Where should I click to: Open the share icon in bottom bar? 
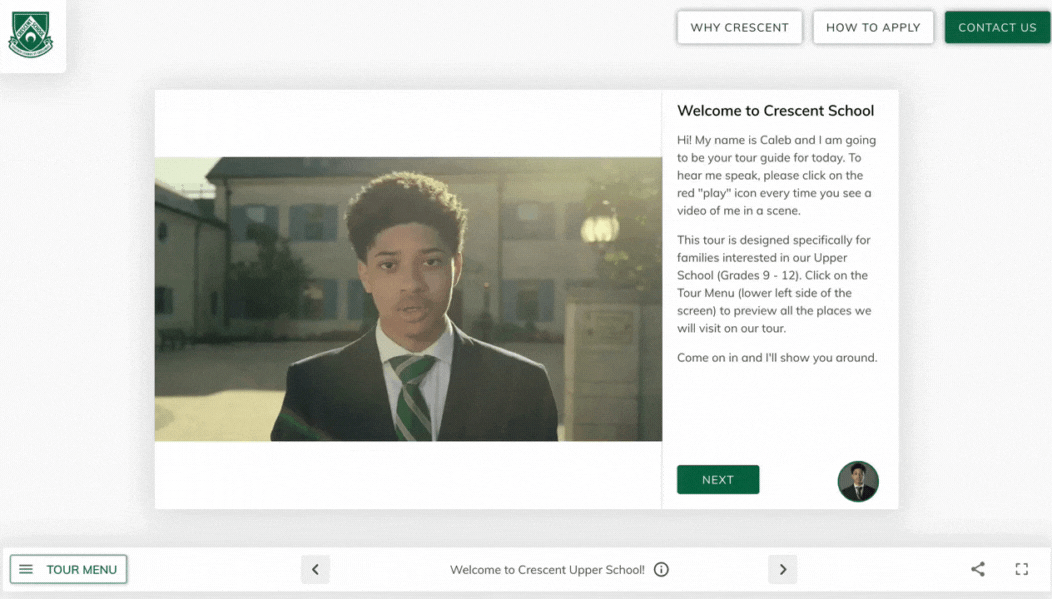tap(978, 569)
